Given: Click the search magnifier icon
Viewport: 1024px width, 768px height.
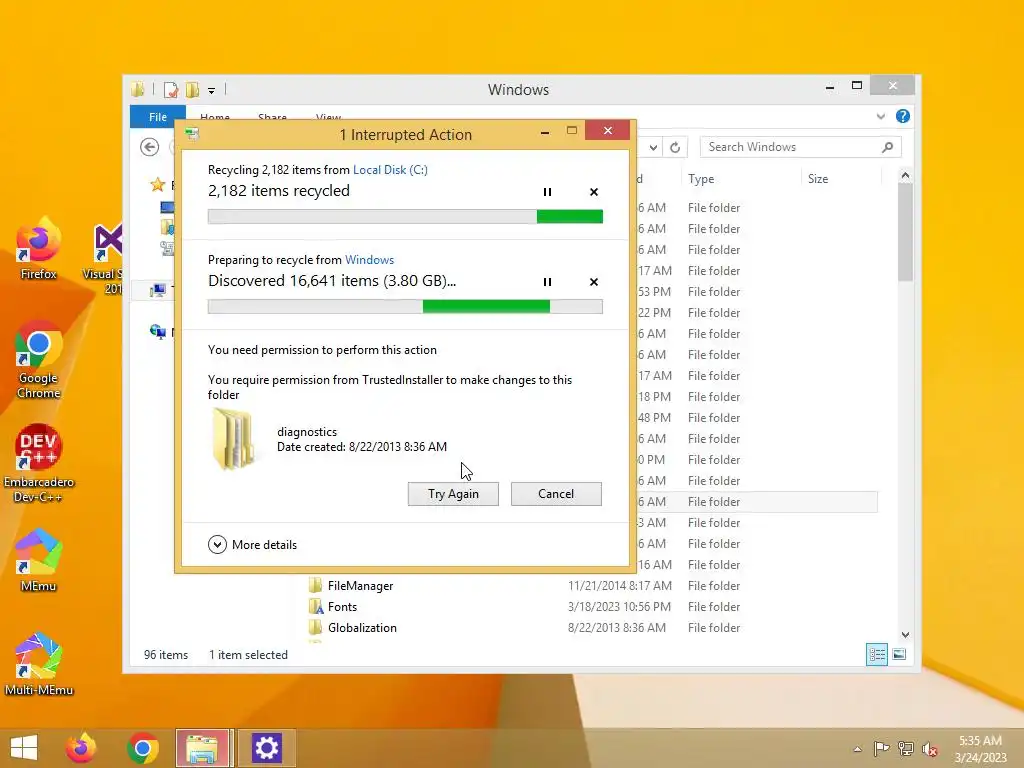Looking at the screenshot, I should (887, 148).
